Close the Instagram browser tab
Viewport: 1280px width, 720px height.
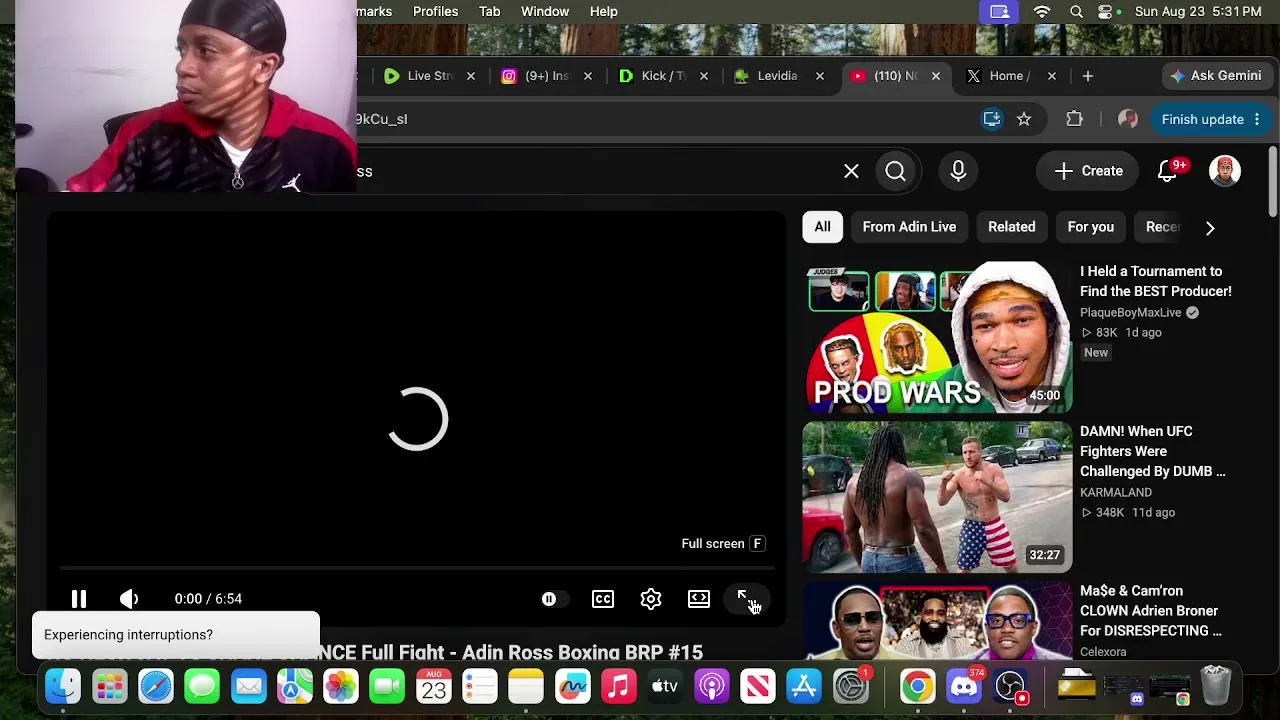click(x=588, y=76)
